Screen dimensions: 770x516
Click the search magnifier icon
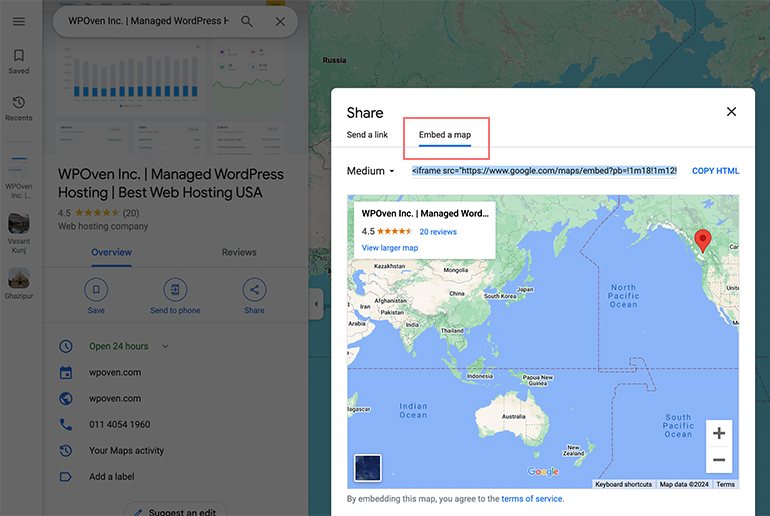click(247, 22)
